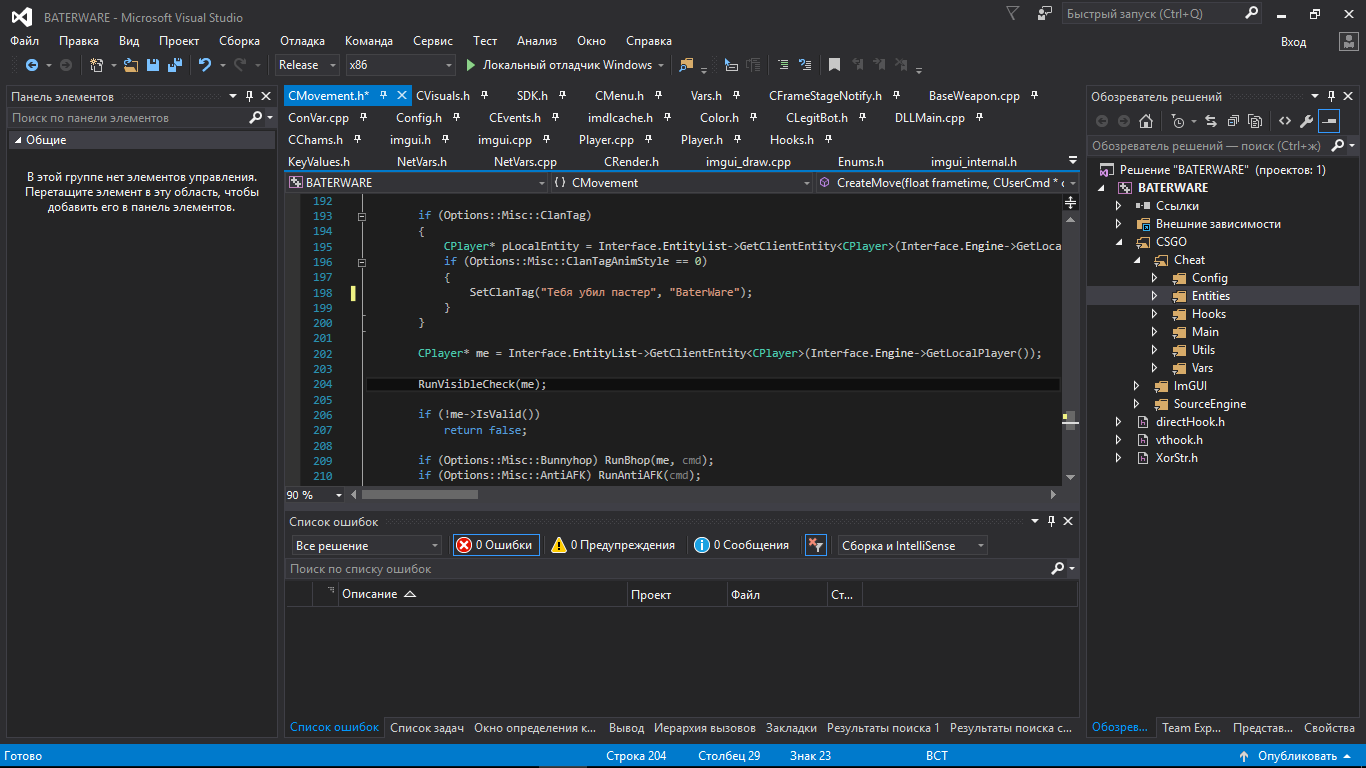
Task: Open the Отладка menu
Action: [302, 41]
